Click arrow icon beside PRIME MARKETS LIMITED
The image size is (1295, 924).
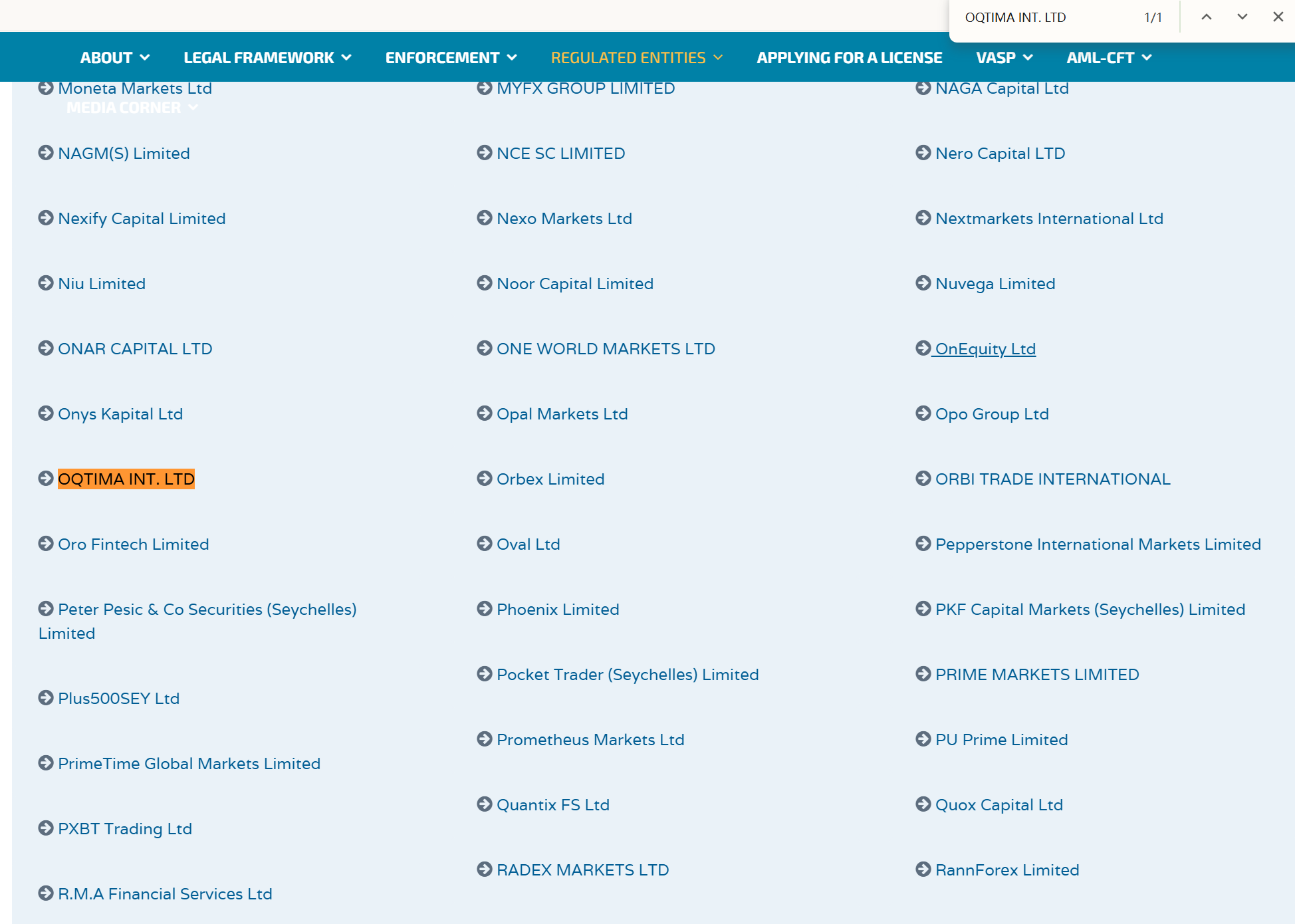coord(923,674)
